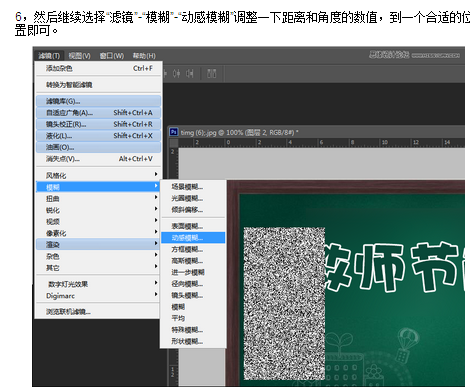Screen dimensions: 470x391
Task: Open the 滤镜(T) menu in menu bar
Action: pyautogui.click(x=49, y=56)
